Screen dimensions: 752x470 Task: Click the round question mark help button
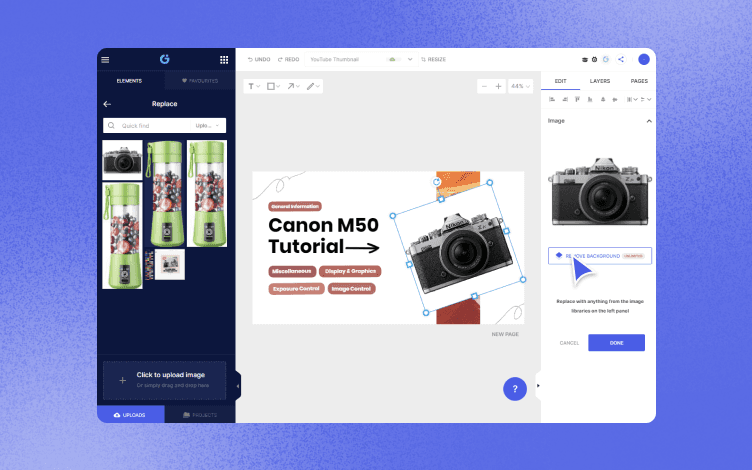tap(515, 389)
